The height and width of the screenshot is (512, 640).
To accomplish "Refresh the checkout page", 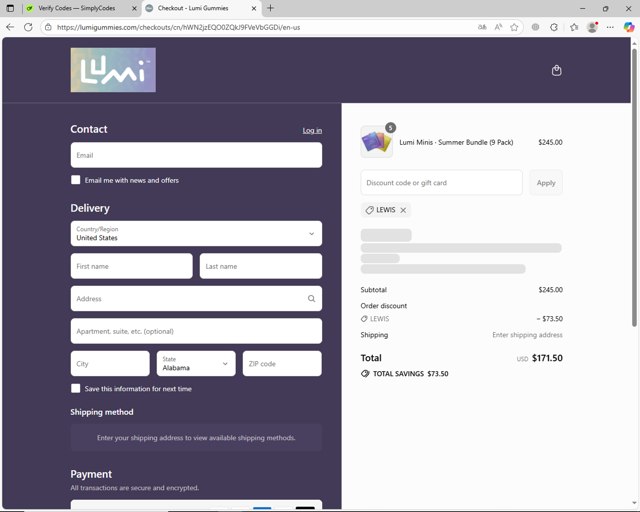I will 28,27.
